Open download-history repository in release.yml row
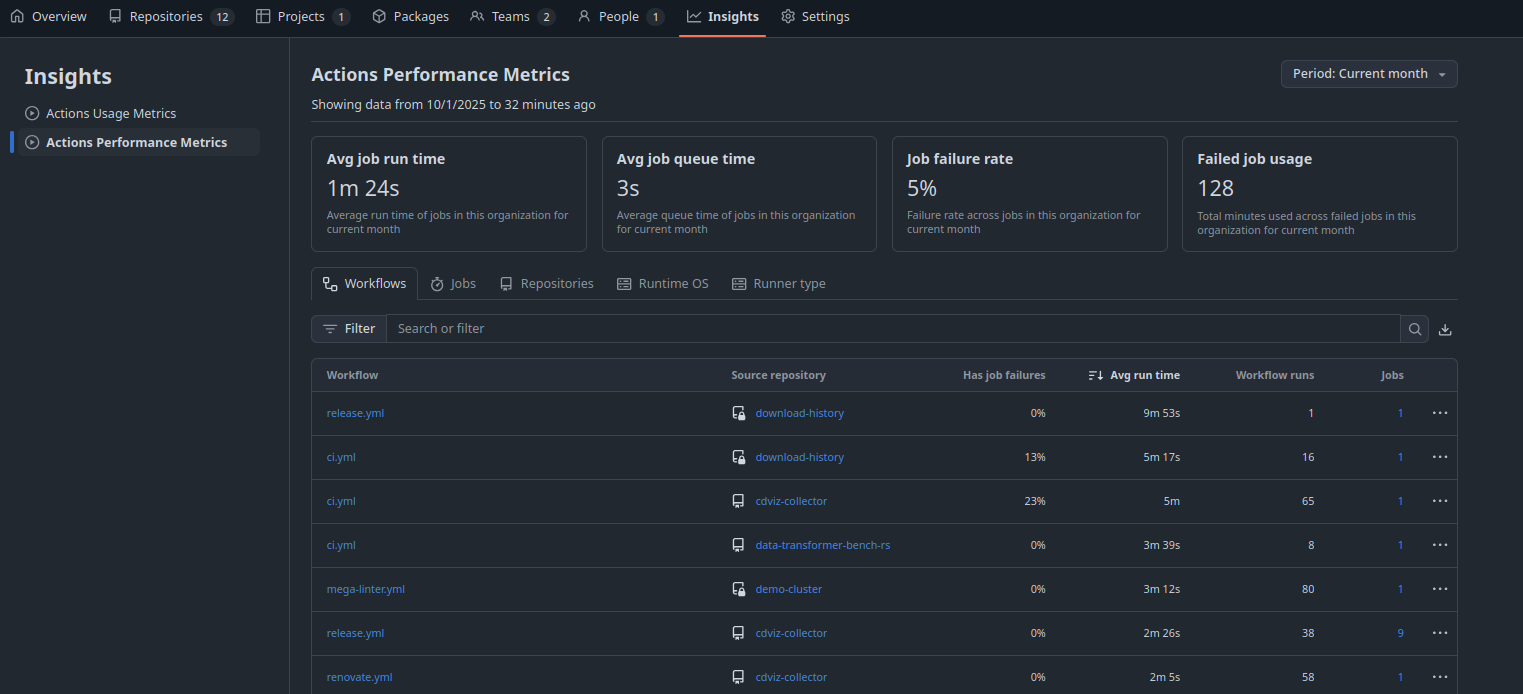This screenshot has height=694, width=1523. (800, 413)
